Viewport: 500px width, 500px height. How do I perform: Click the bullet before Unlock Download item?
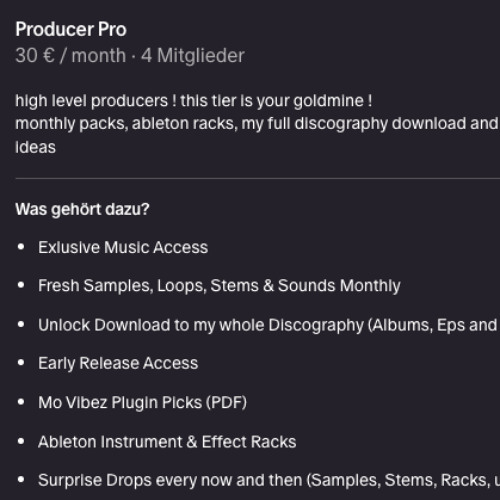tap(21, 324)
